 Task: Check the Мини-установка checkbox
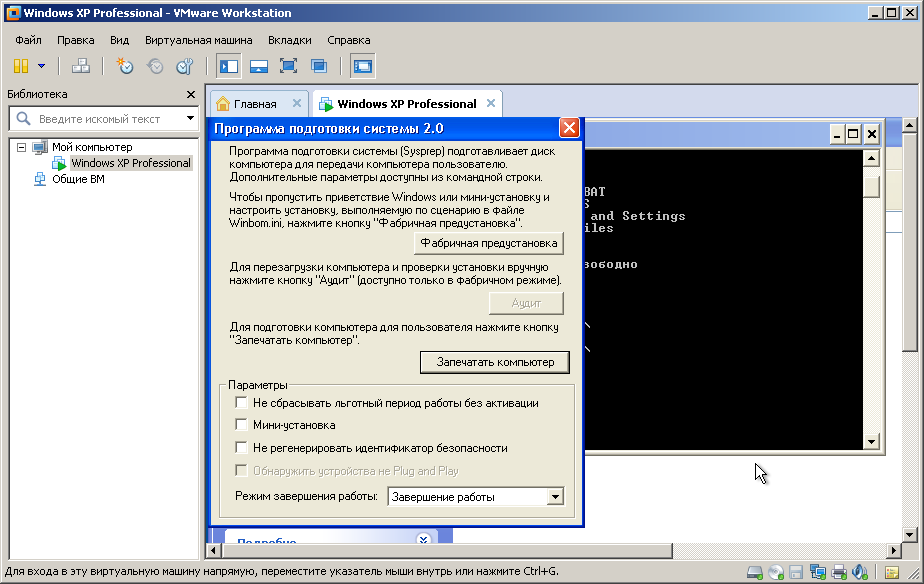pyautogui.click(x=241, y=424)
